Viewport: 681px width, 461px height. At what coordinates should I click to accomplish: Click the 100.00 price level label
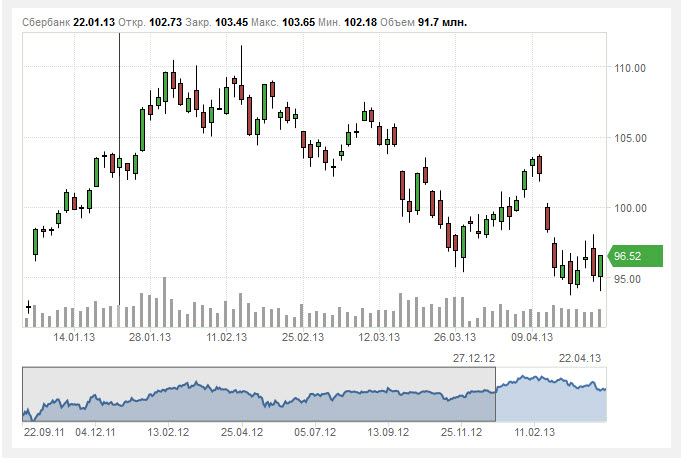point(631,208)
